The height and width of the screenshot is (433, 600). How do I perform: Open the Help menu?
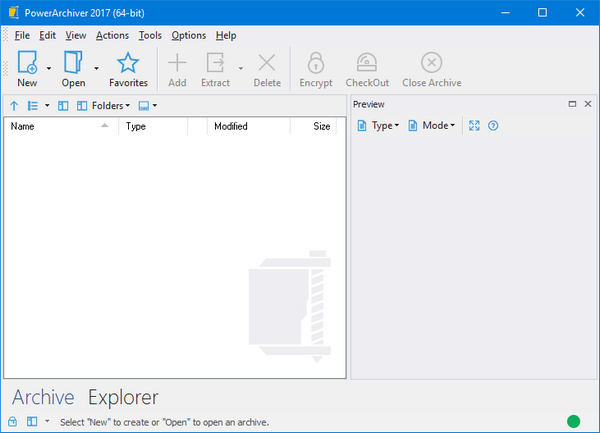pos(226,36)
